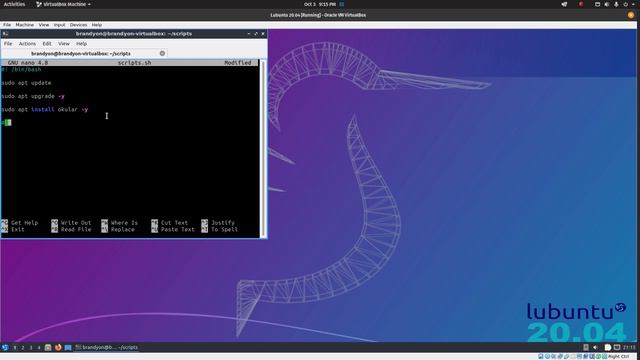
Task: Click the network monitor icon in Lubuntu tray
Action: pos(617,347)
